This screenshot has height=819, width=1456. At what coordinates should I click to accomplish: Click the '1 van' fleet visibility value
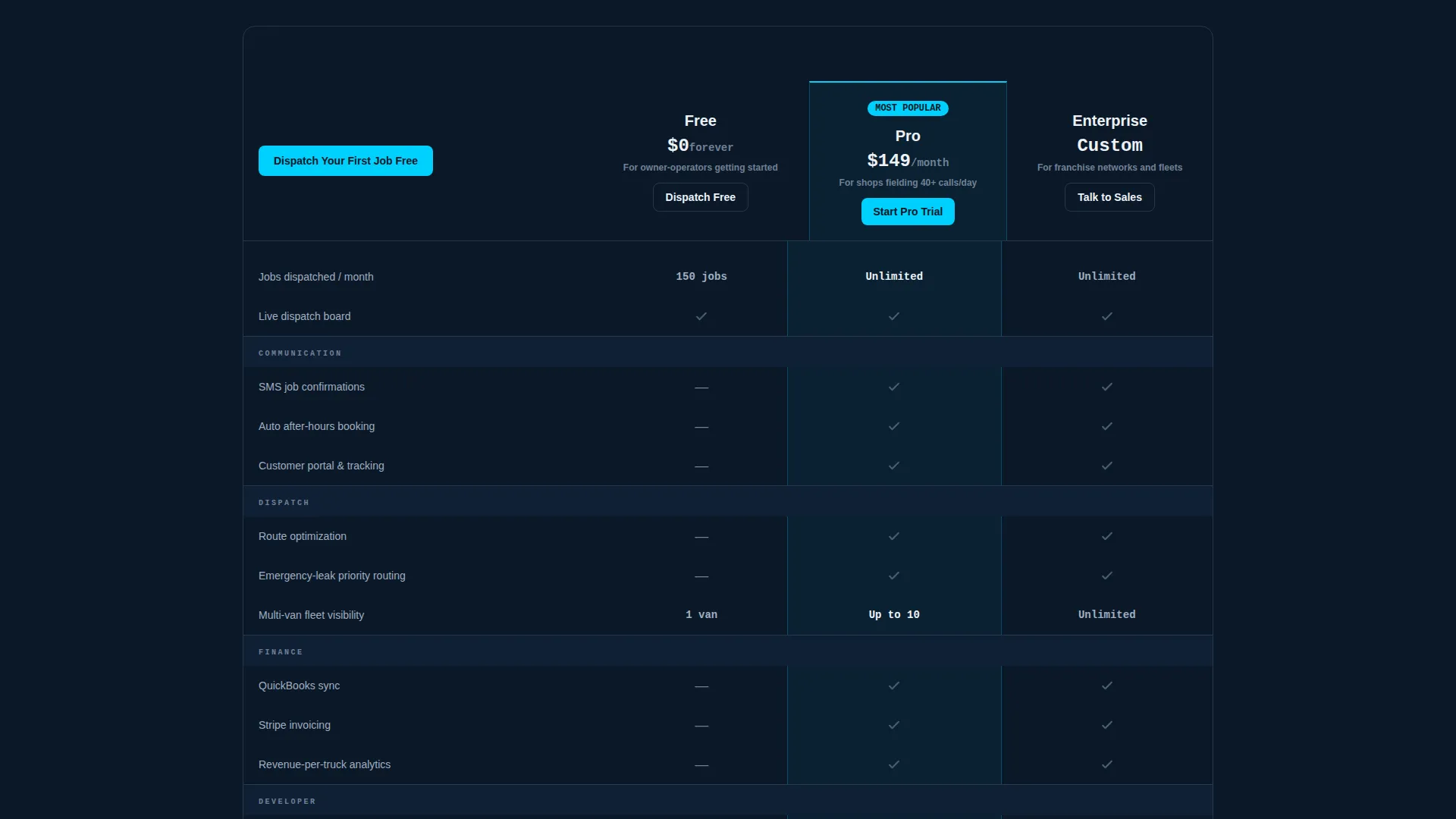tap(701, 614)
